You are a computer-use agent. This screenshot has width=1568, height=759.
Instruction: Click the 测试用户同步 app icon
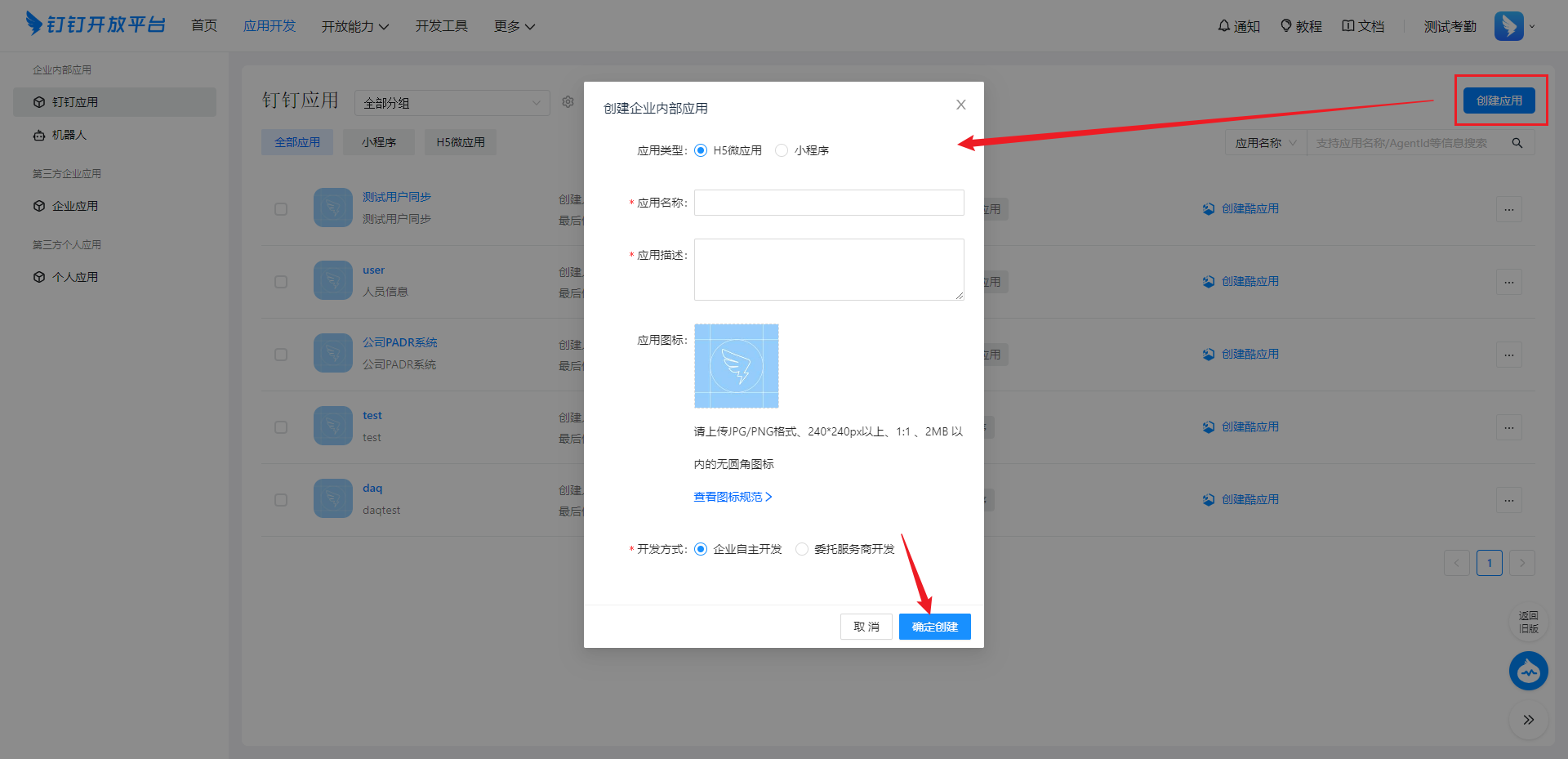[x=333, y=208]
